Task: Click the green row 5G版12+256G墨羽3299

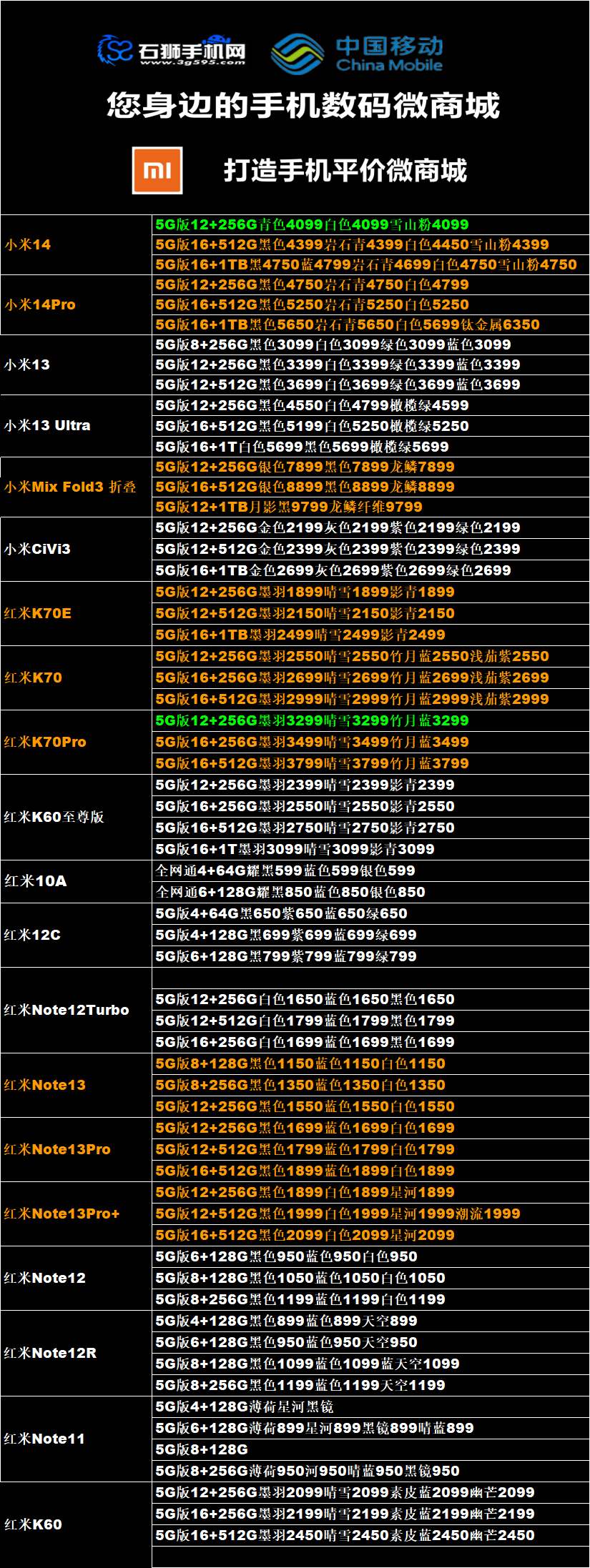Action: click(371, 720)
